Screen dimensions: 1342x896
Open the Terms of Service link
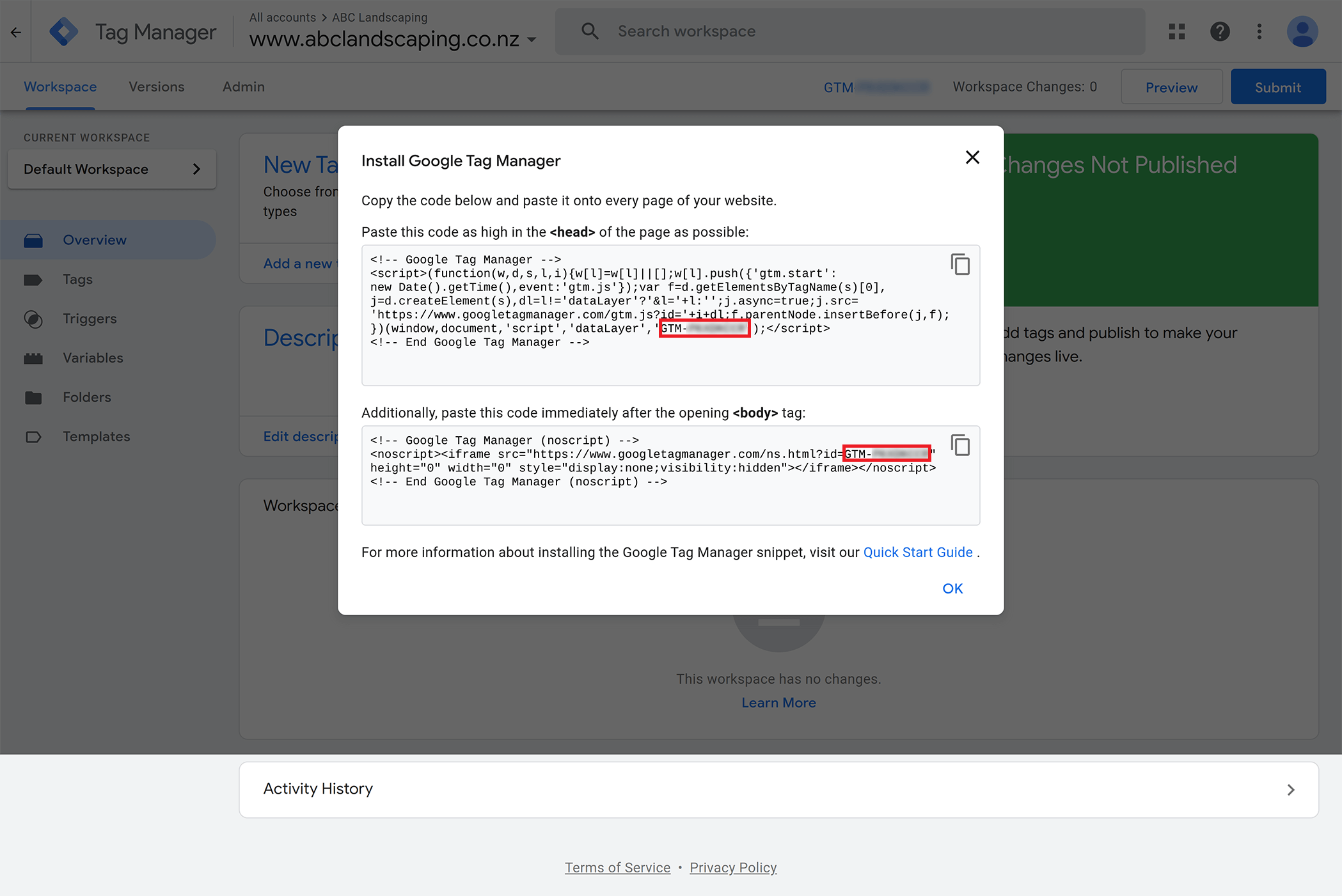point(617,868)
